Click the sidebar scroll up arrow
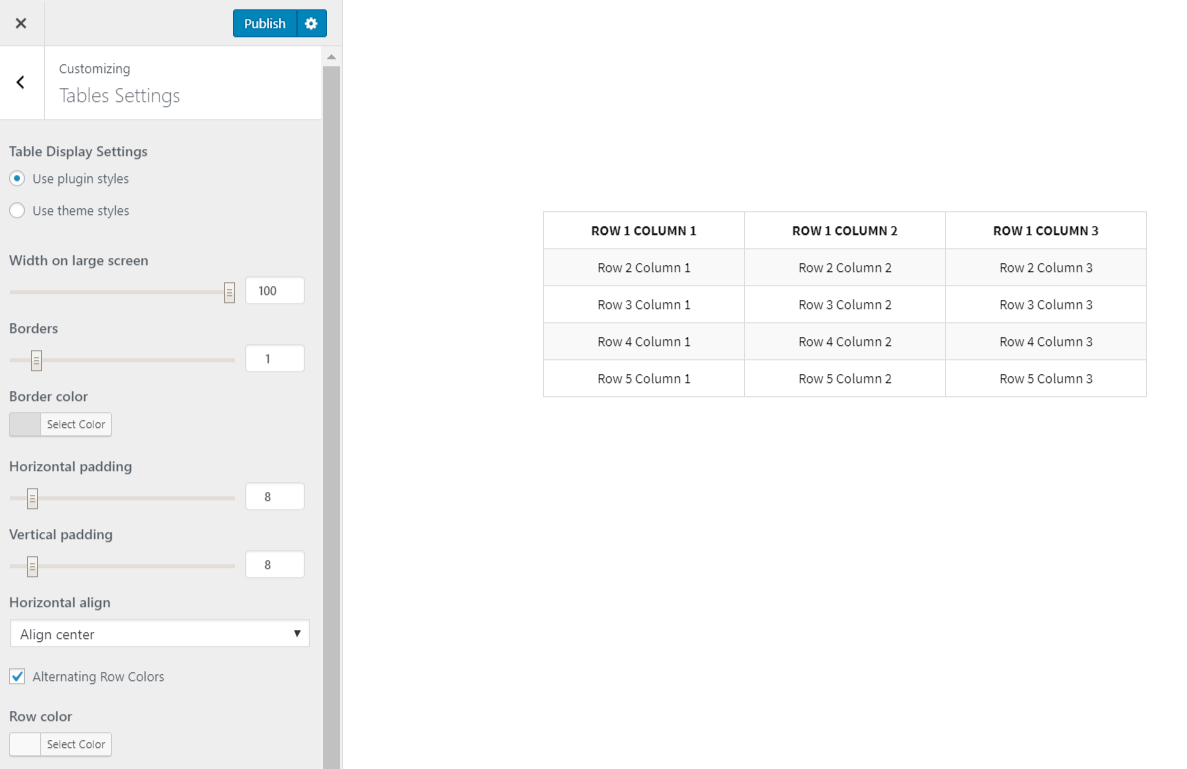Image resolution: width=1187 pixels, height=769 pixels. 331,57
